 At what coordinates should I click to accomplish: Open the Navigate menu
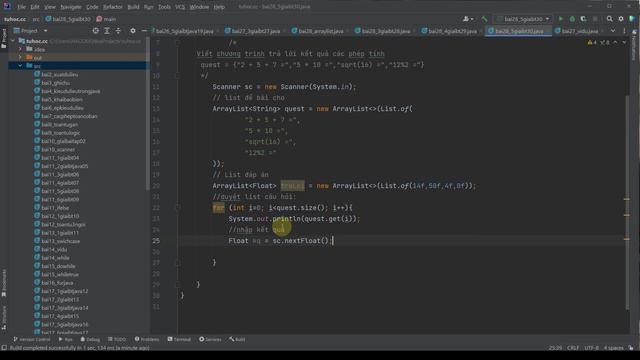tap(71, 7)
